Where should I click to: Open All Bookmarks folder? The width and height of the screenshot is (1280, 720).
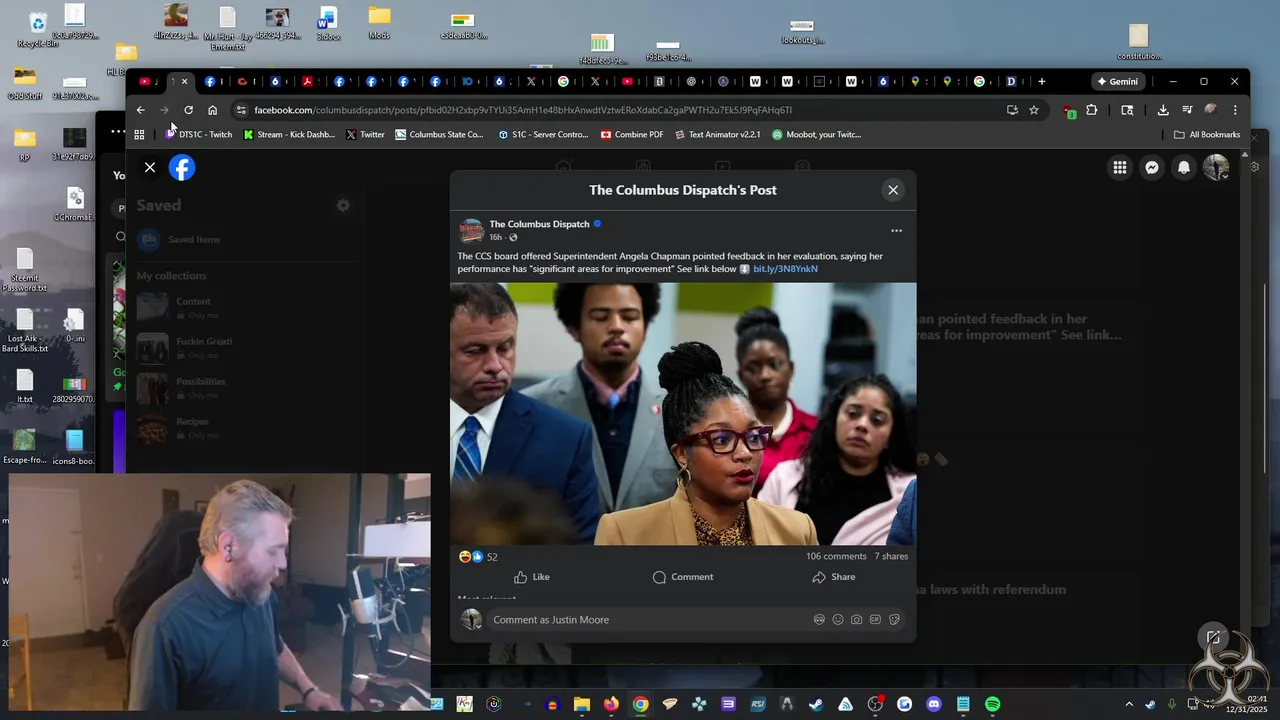pos(1207,135)
